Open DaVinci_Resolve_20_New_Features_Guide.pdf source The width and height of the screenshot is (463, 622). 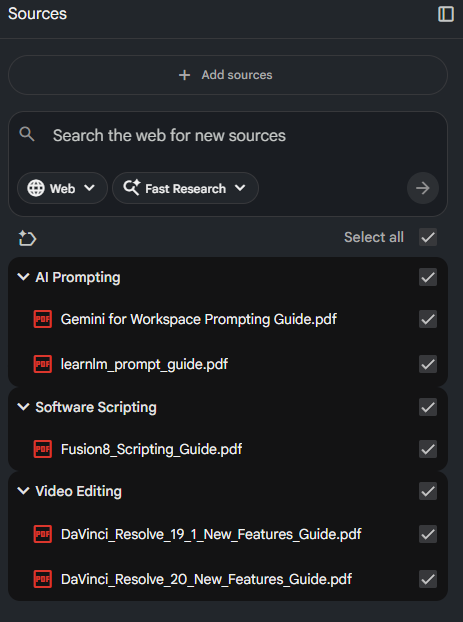pos(206,579)
